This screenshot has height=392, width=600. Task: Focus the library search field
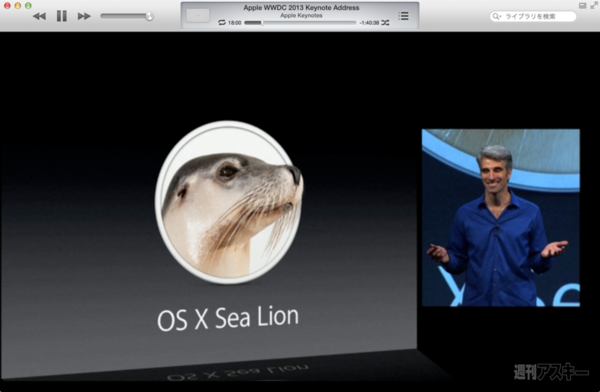(533, 16)
